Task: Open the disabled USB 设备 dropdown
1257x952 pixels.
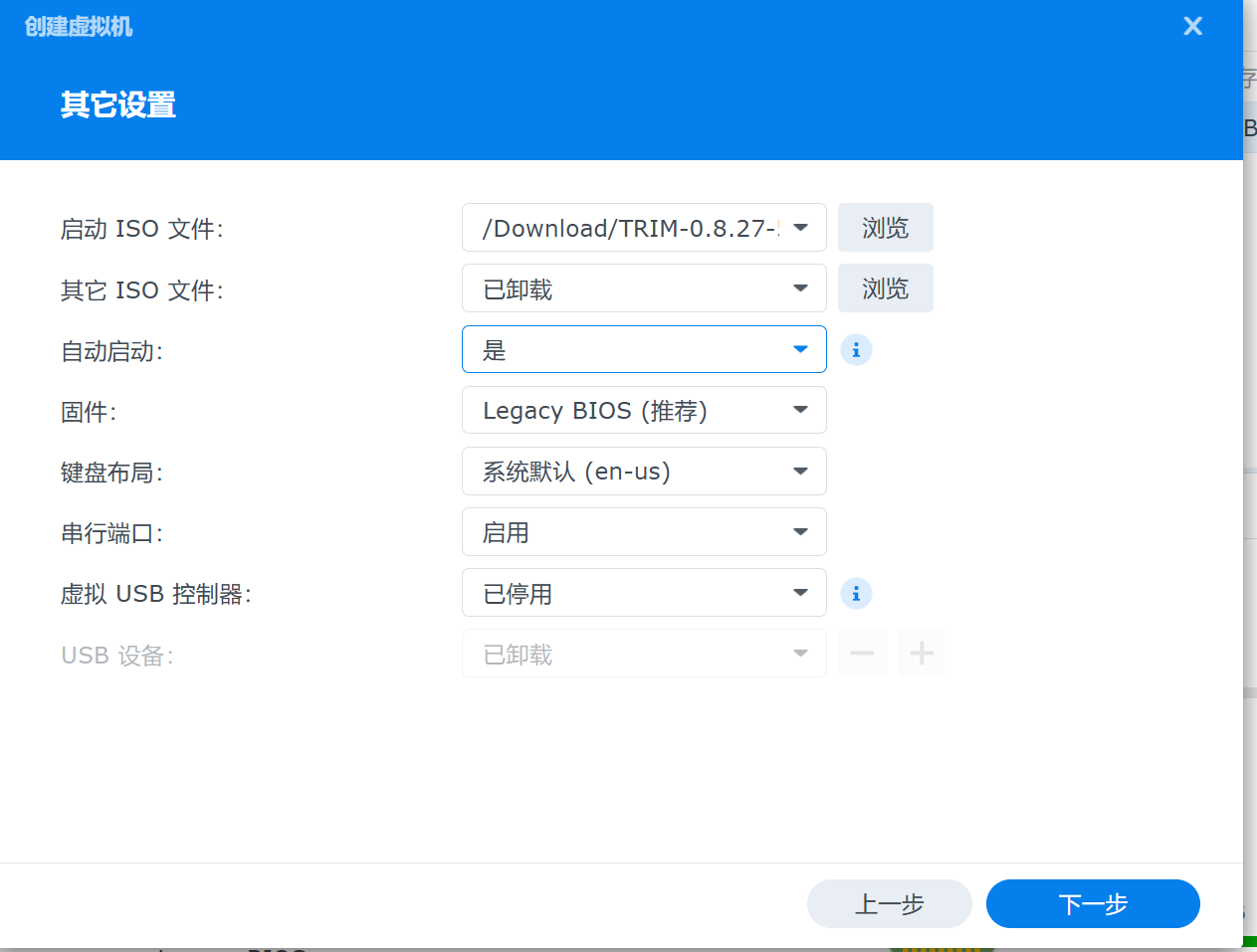Action: pyautogui.click(x=644, y=654)
